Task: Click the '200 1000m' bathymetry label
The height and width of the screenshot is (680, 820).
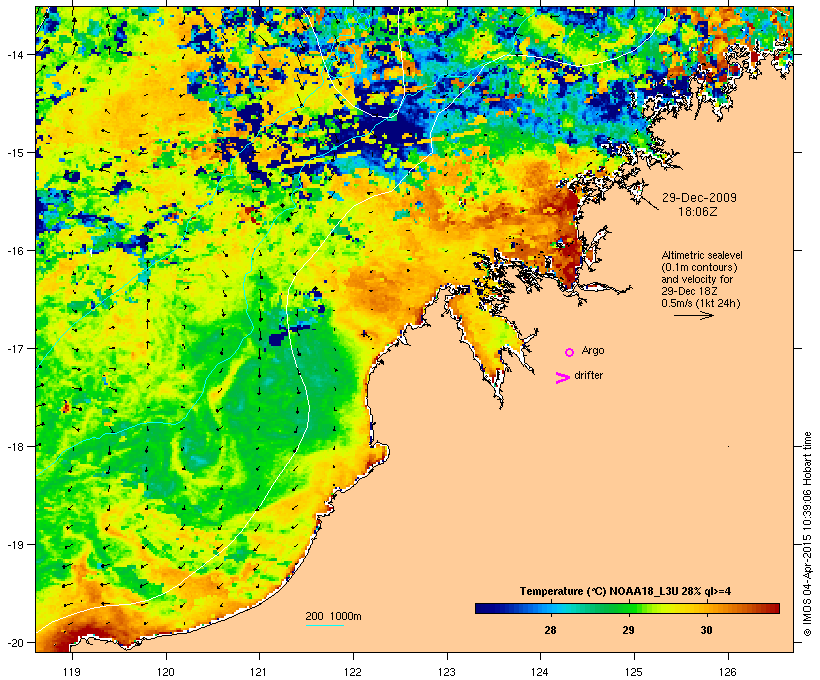Action: pos(333,616)
